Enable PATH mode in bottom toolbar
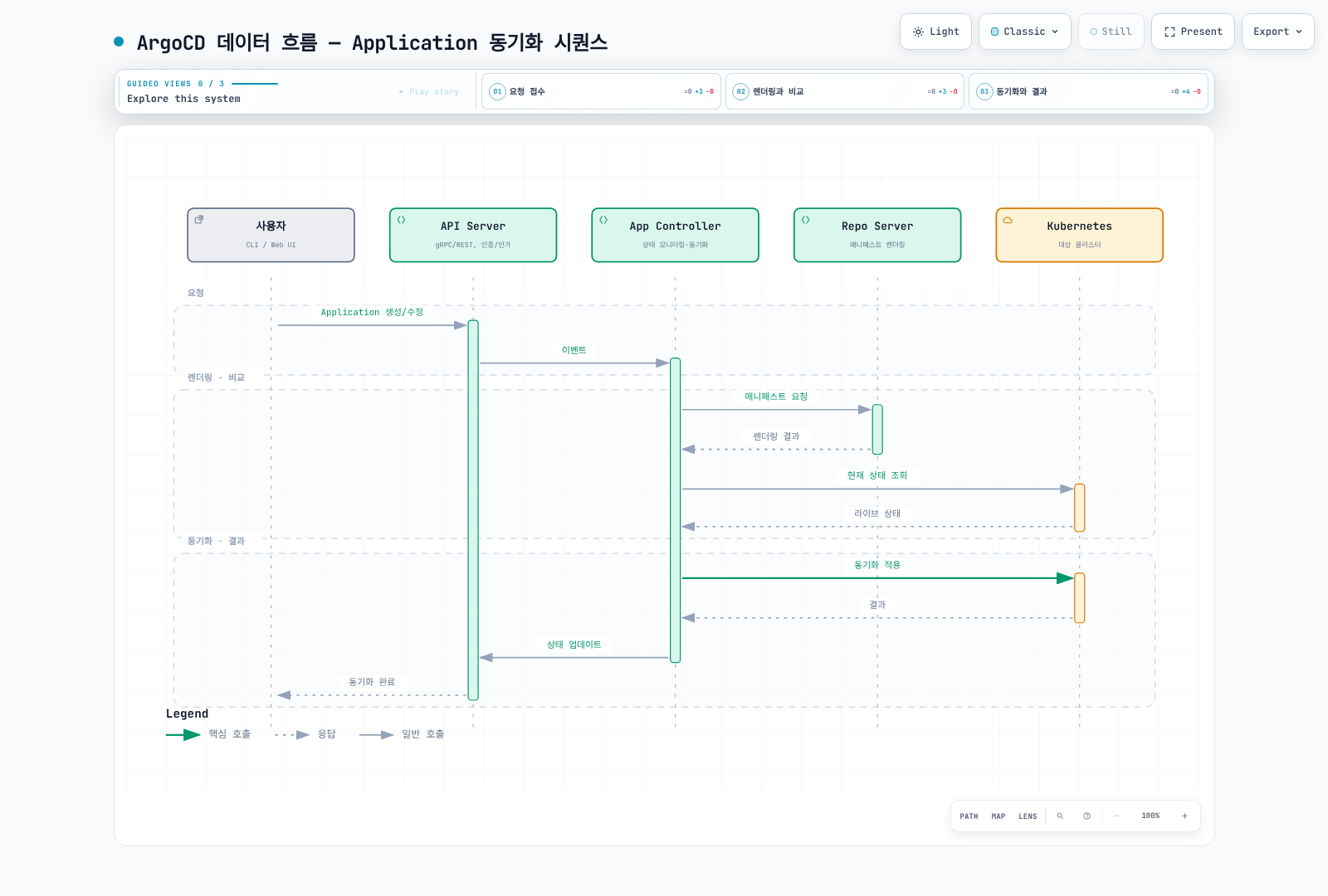The image size is (1328, 896). (969, 816)
